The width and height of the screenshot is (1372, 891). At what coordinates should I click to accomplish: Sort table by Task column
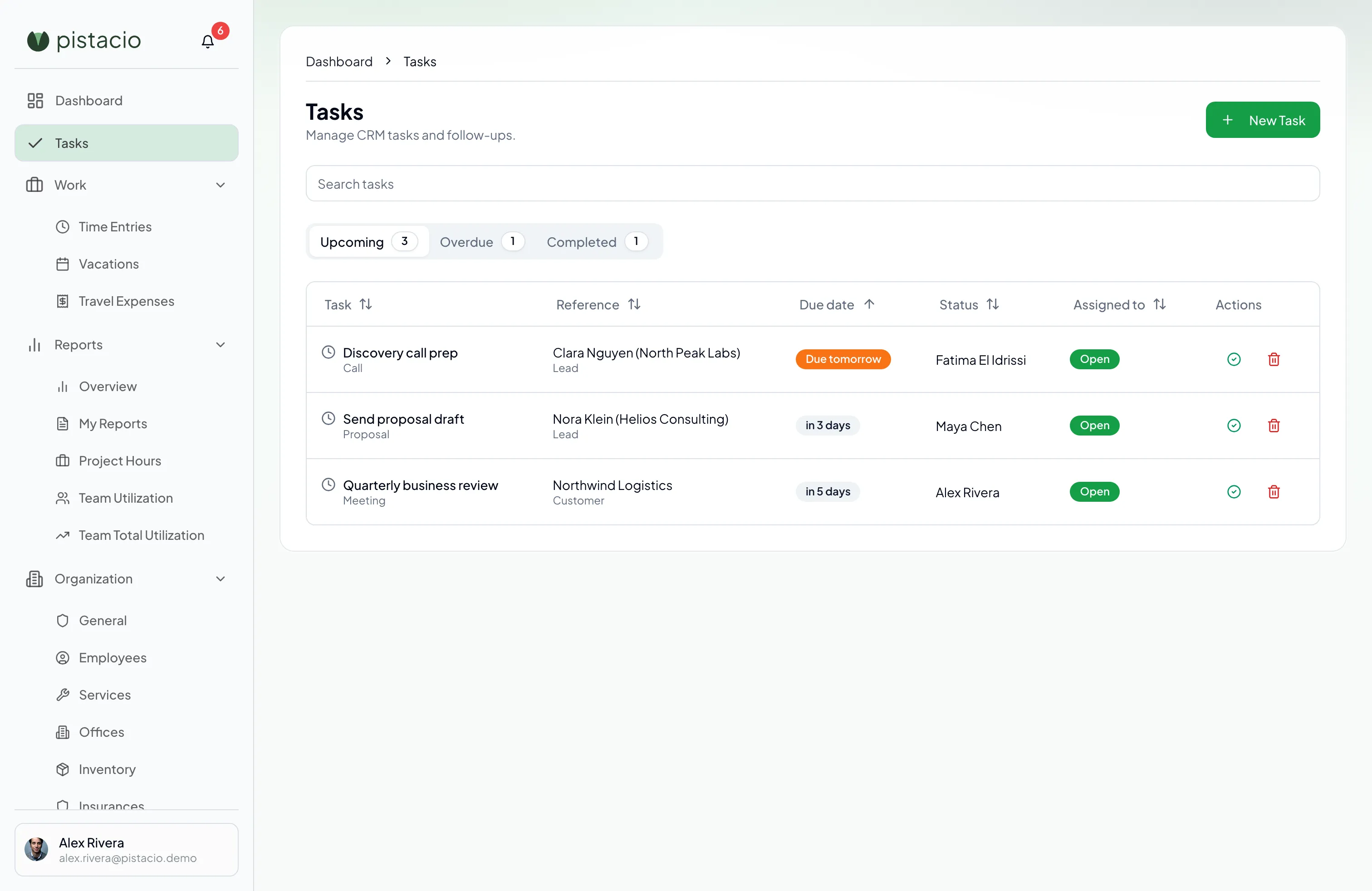[366, 304]
